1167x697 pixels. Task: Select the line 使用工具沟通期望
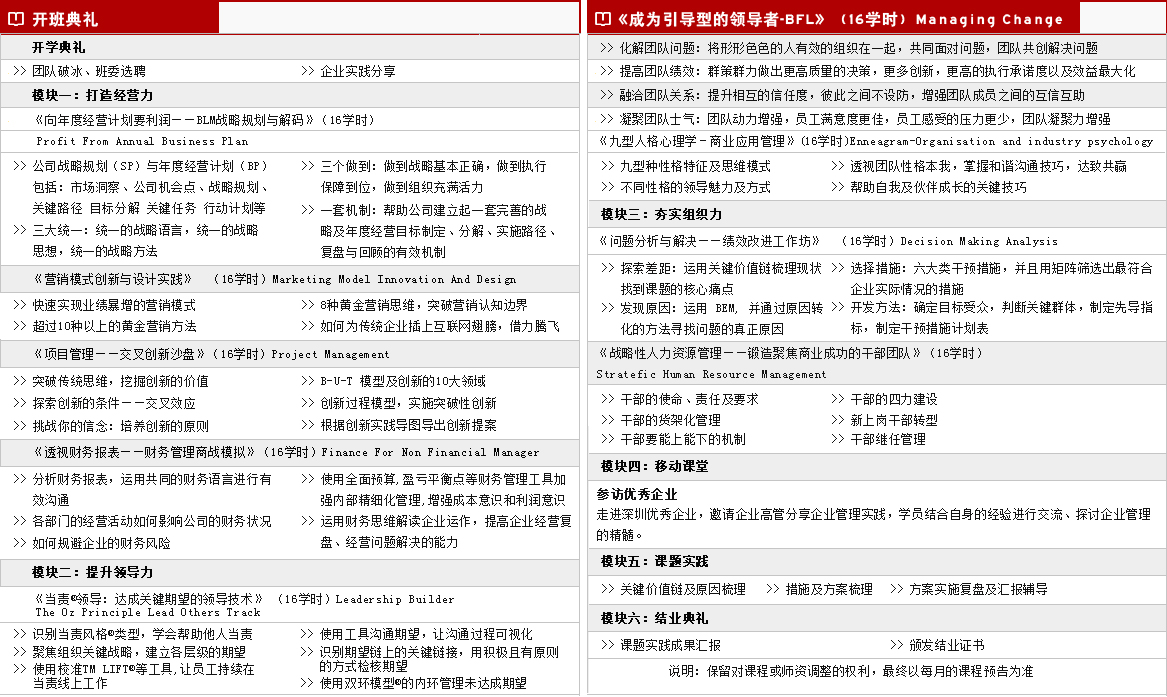pos(426,634)
